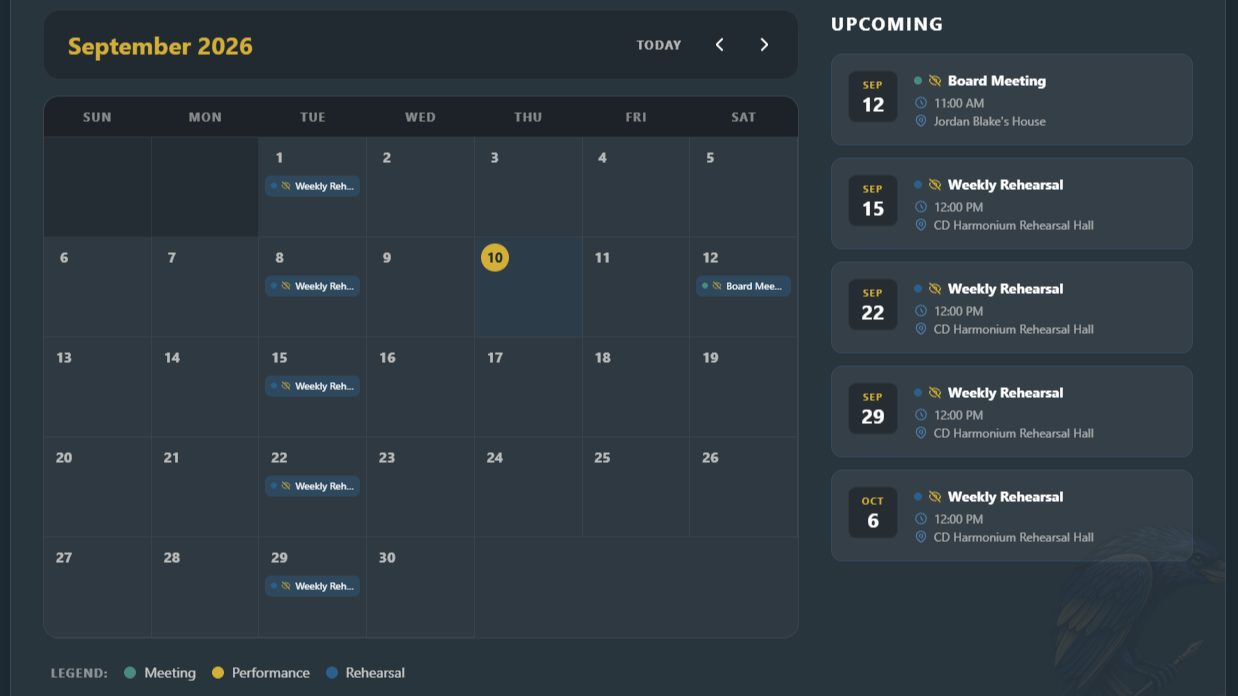Click the Meeting legend label
This screenshot has height=696, width=1238.
[170, 673]
